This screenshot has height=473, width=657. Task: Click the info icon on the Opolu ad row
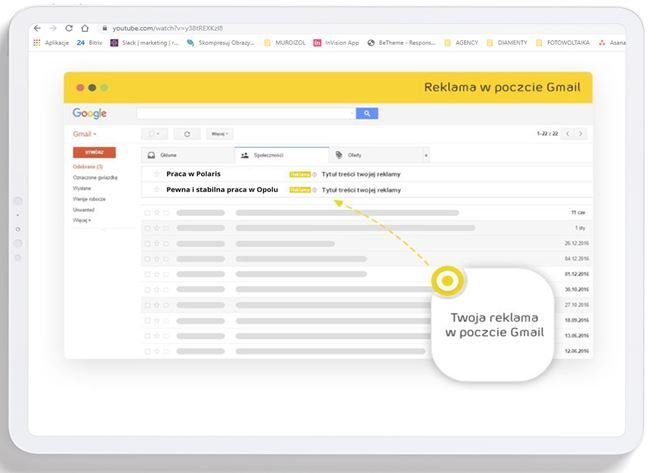314,190
